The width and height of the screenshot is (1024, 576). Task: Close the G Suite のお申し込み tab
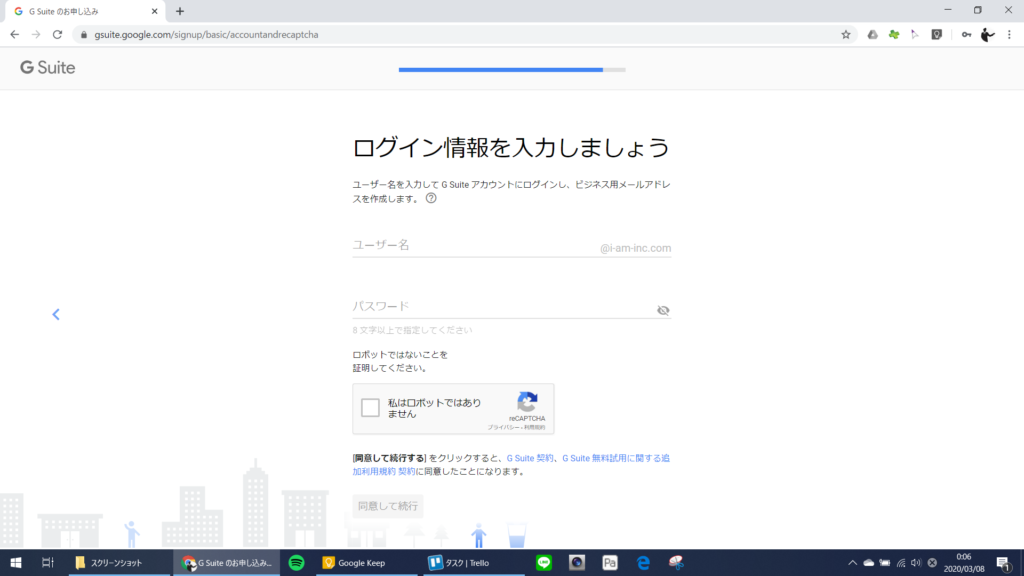pyautogui.click(x=155, y=11)
